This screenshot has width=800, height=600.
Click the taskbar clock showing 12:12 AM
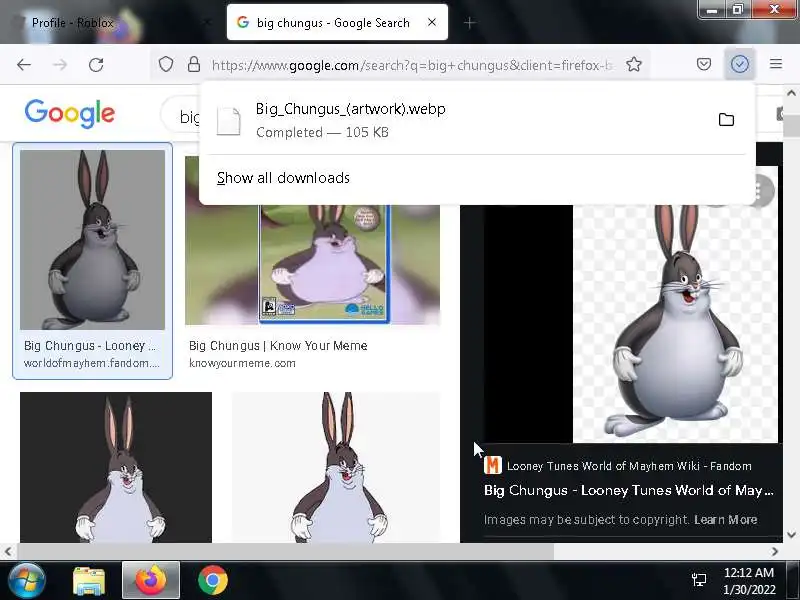pos(749,581)
